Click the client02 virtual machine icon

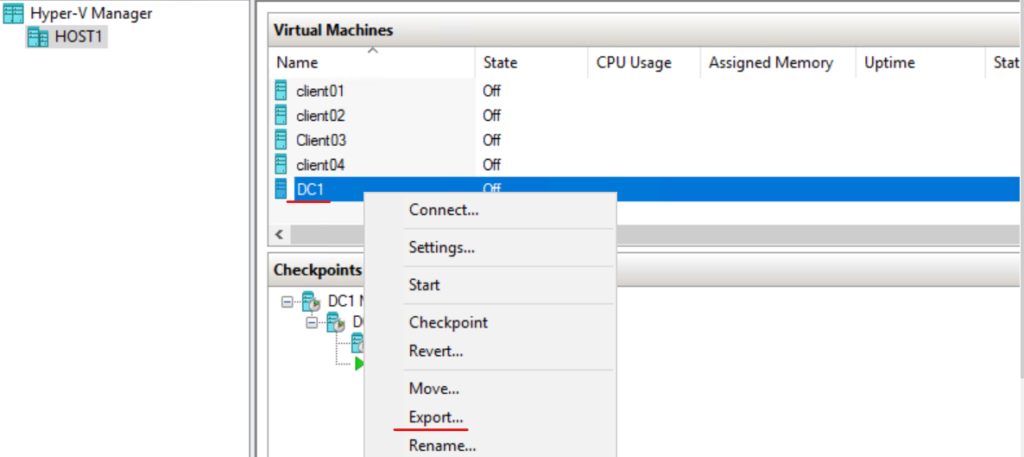pos(281,115)
